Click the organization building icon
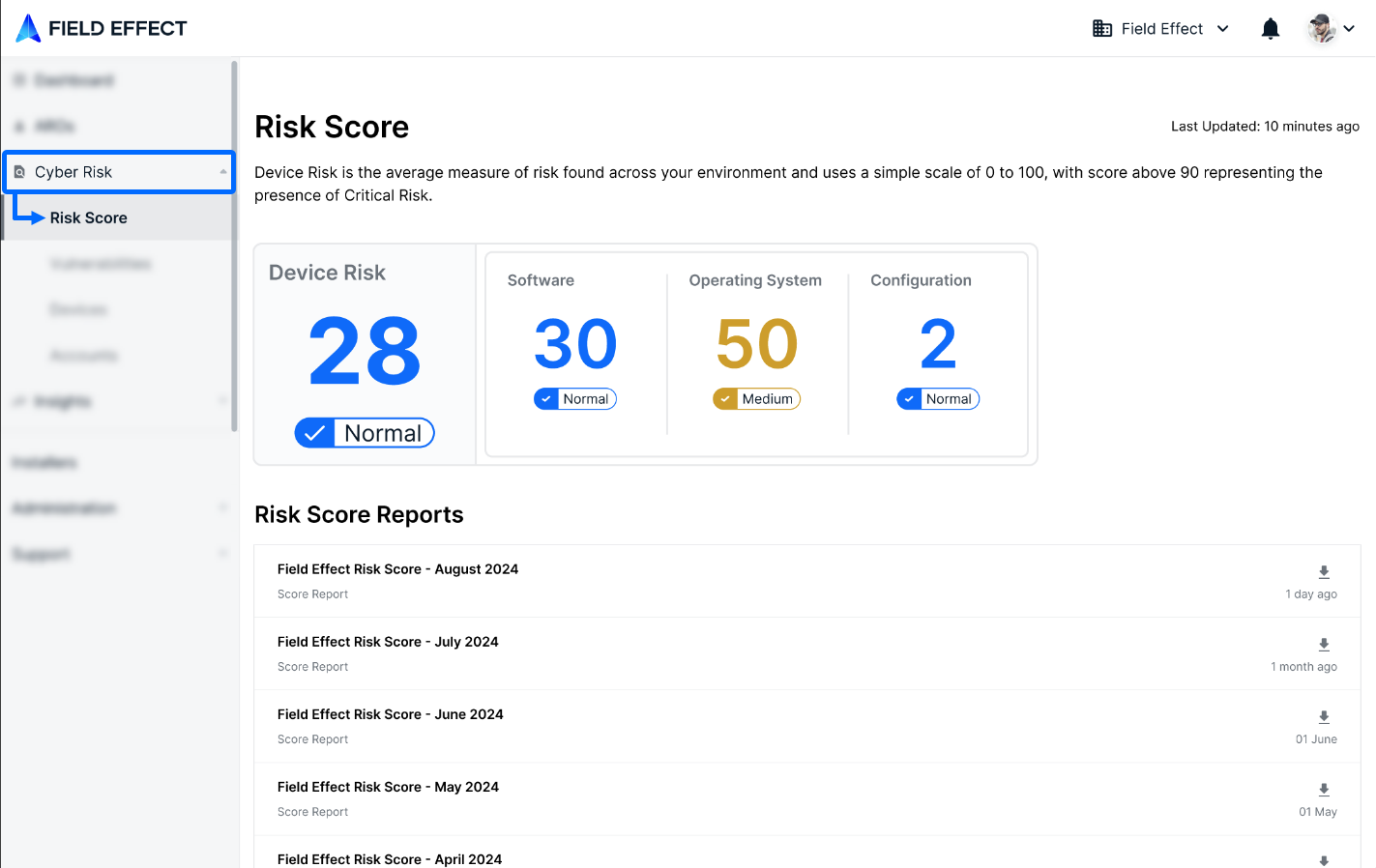Screen dimensions: 1376x868 coord(1102,28)
